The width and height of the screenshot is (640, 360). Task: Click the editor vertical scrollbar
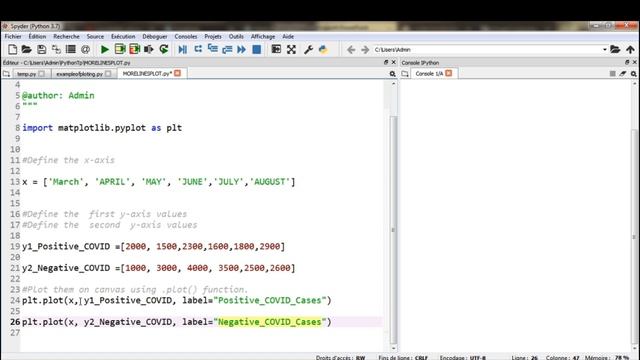[x=393, y=229]
